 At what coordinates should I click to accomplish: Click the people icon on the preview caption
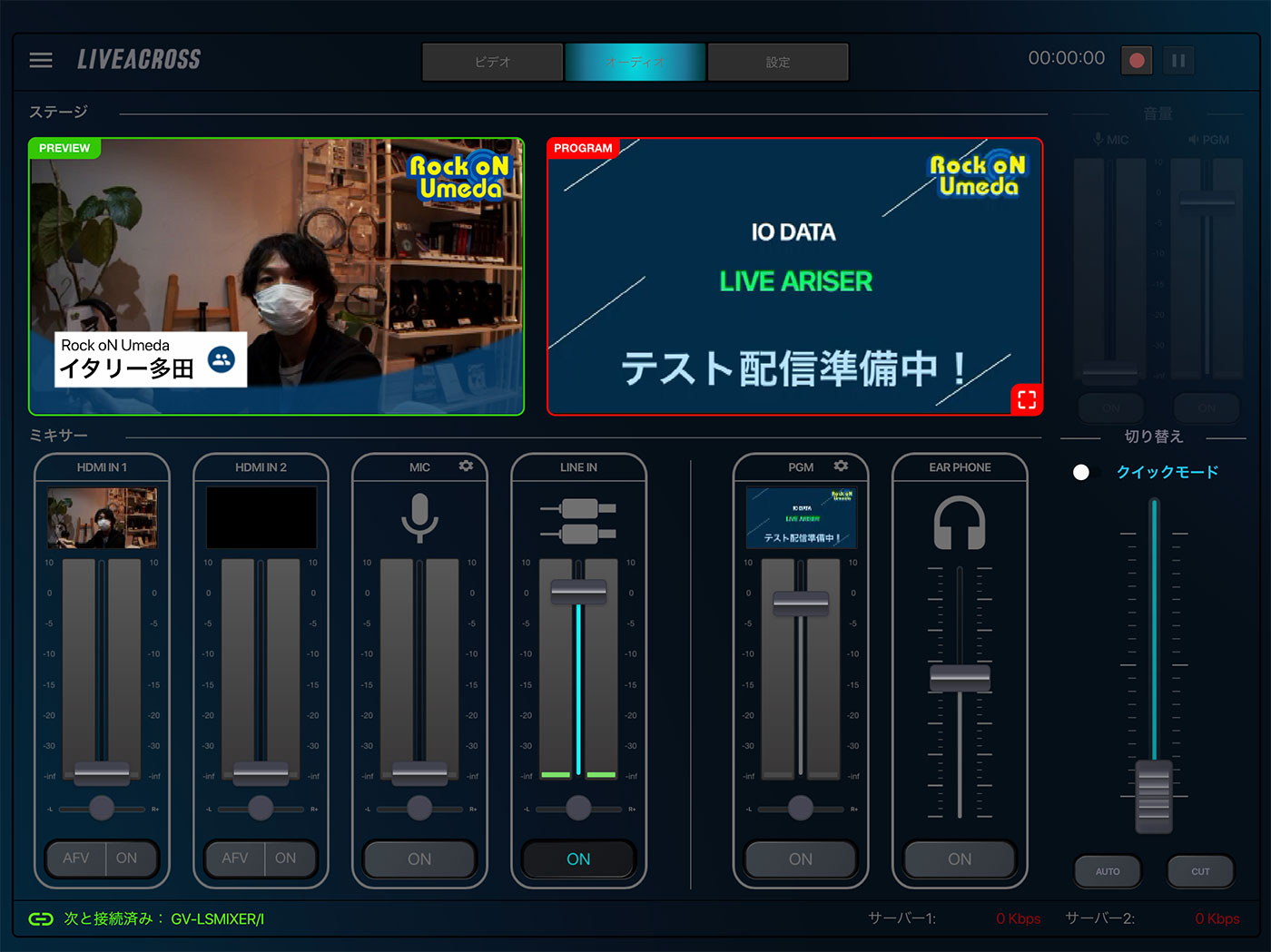[222, 359]
